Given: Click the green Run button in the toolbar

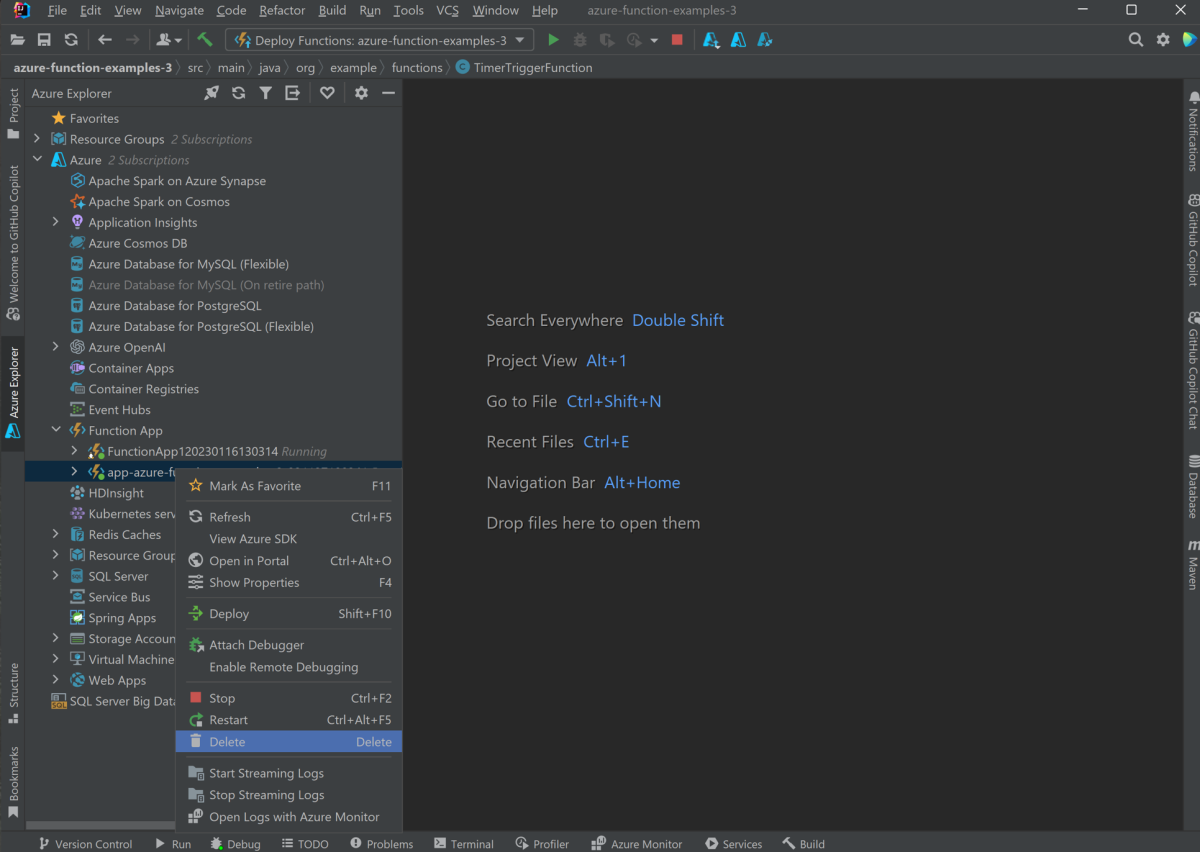Looking at the screenshot, I should 553,39.
